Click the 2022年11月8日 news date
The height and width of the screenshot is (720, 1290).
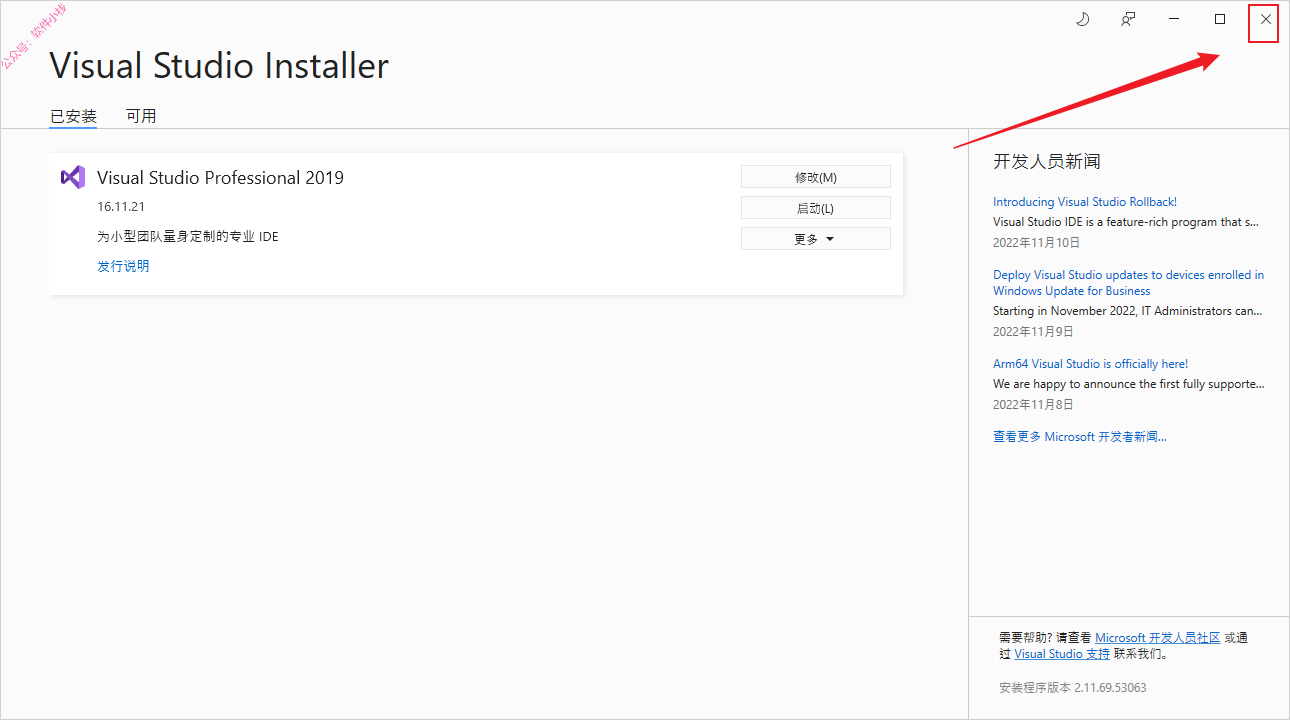point(1033,404)
